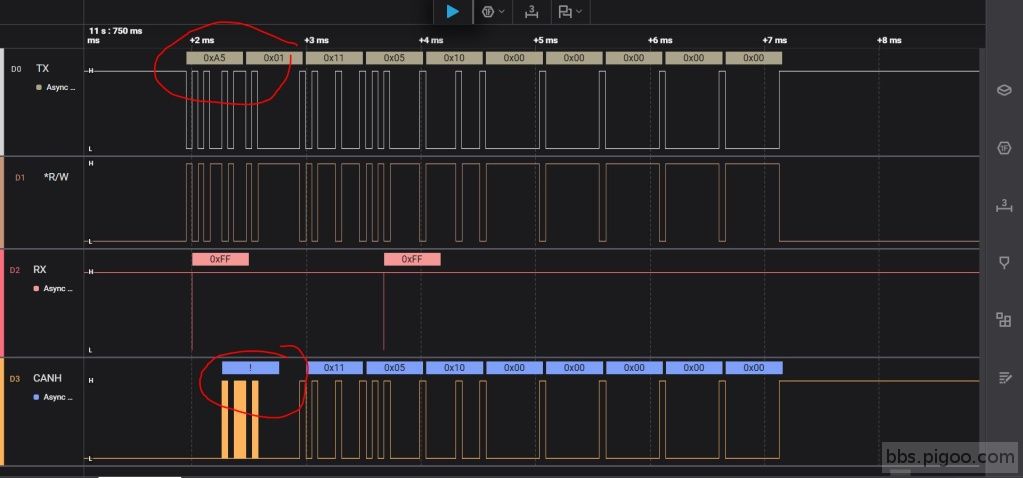Viewport: 1023px width, 478px height.
Task: Click the +8 ms mark on the time ruler
Action: click(889, 40)
